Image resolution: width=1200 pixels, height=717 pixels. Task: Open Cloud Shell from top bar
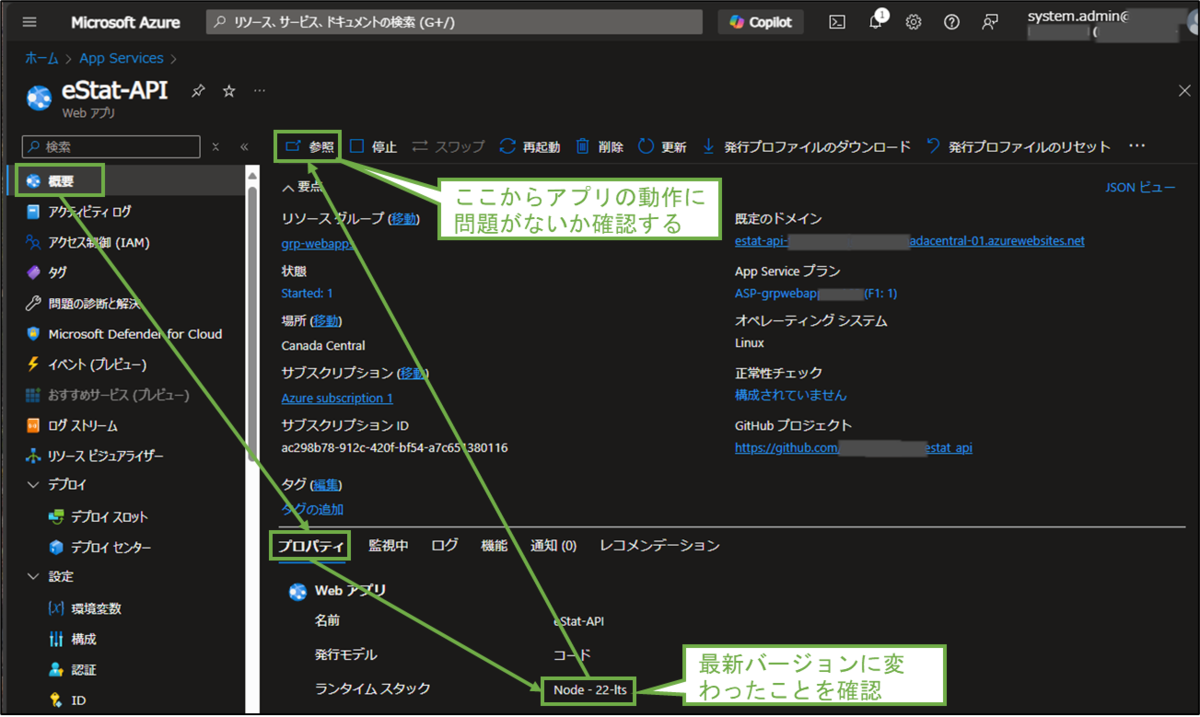[x=838, y=22]
